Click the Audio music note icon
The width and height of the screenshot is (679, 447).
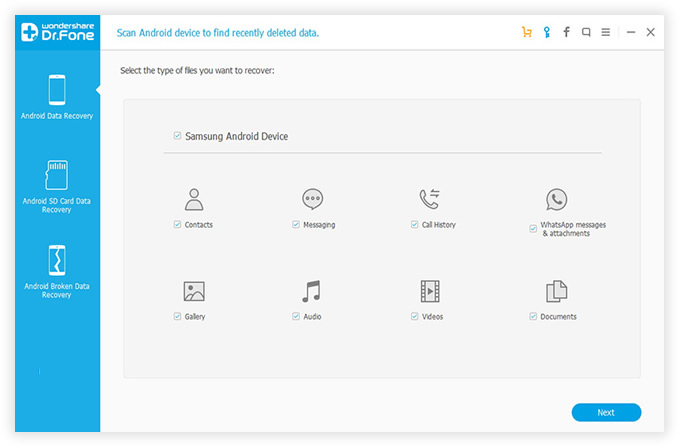(311, 291)
